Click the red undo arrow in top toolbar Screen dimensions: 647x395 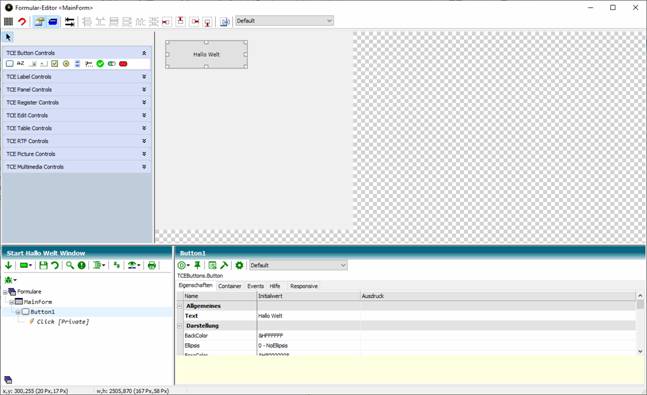(22, 21)
